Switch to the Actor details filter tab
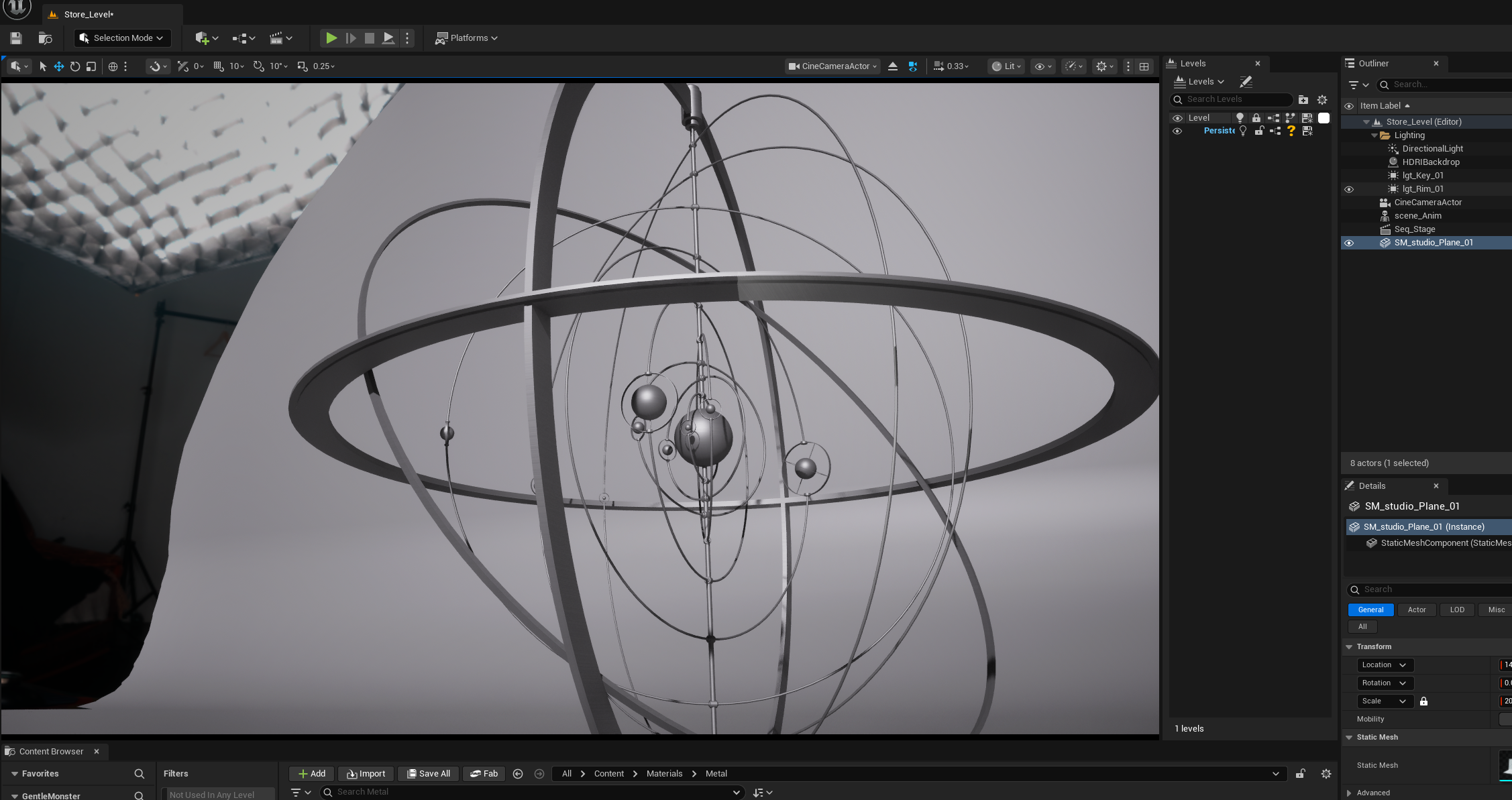Image resolution: width=1512 pixels, height=800 pixels. pyautogui.click(x=1416, y=610)
